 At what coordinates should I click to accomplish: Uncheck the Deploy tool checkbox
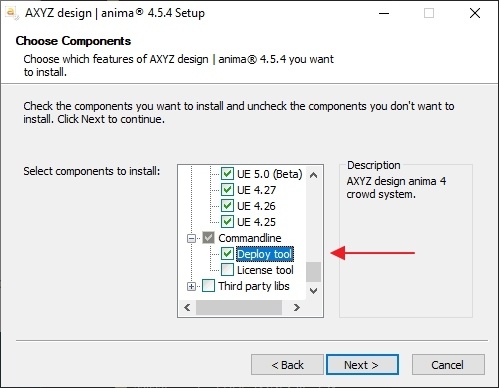point(227,254)
